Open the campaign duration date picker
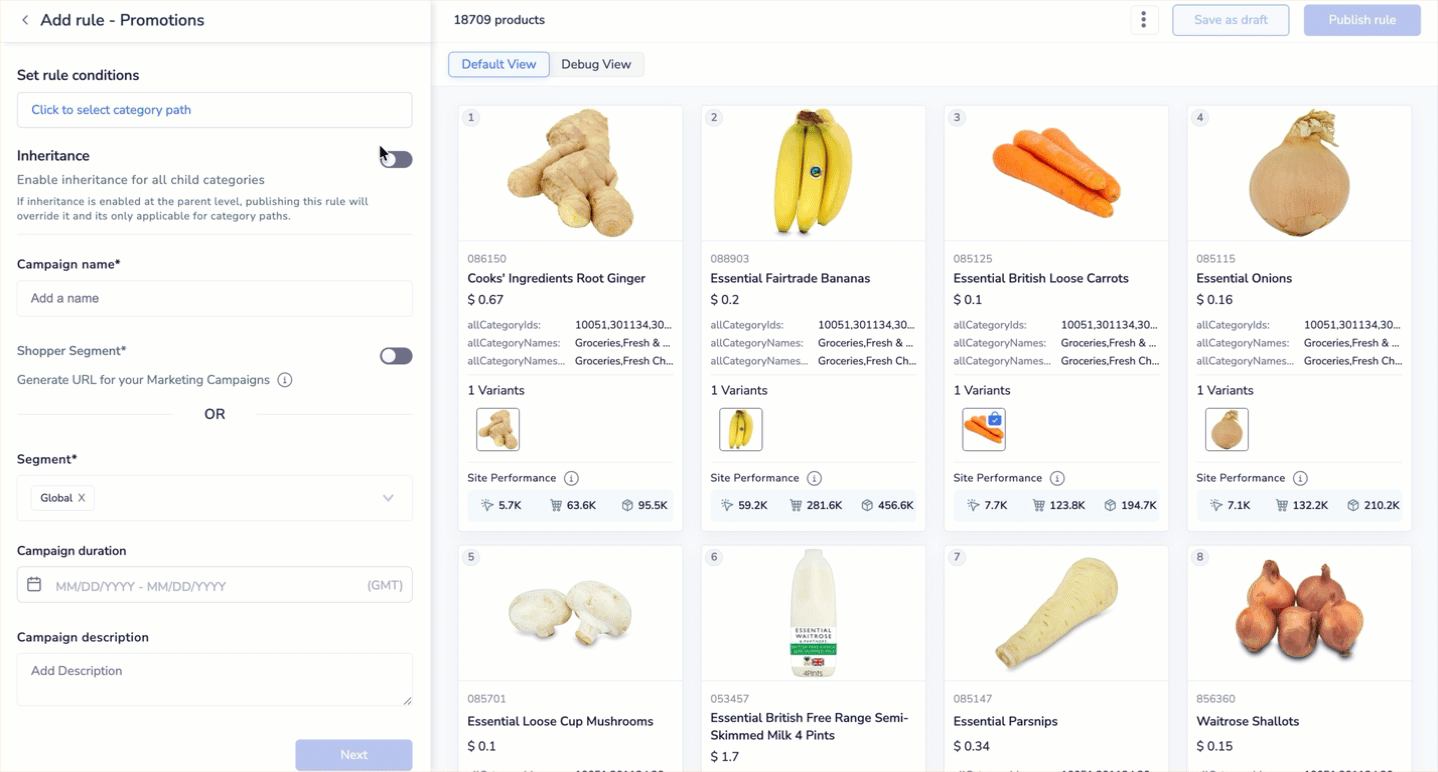The image size is (1438, 772). [x=215, y=585]
